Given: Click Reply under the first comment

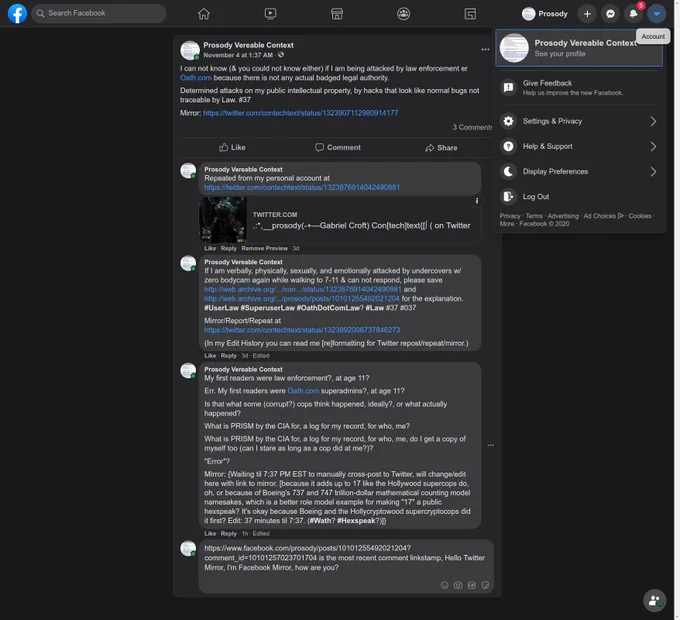Looking at the screenshot, I should point(229,248).
